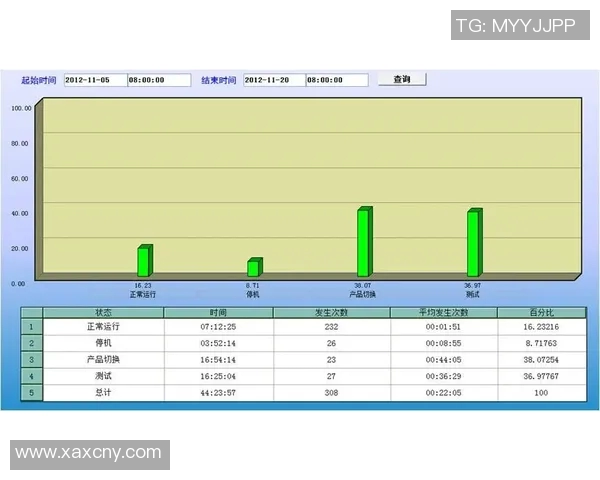Viewport: 600px width, 480px height.
Task: Select the green 正常运行 bar in chart
Action: [144, 260]
